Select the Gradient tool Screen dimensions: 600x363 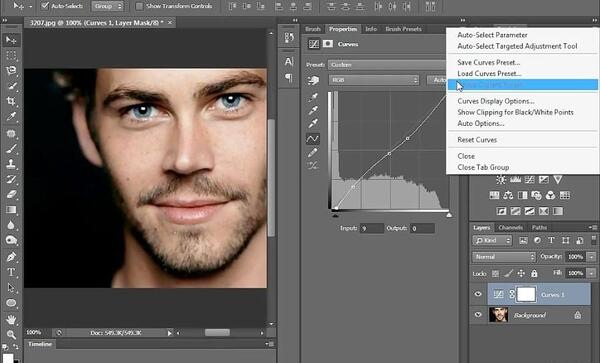tap(11, 210)
